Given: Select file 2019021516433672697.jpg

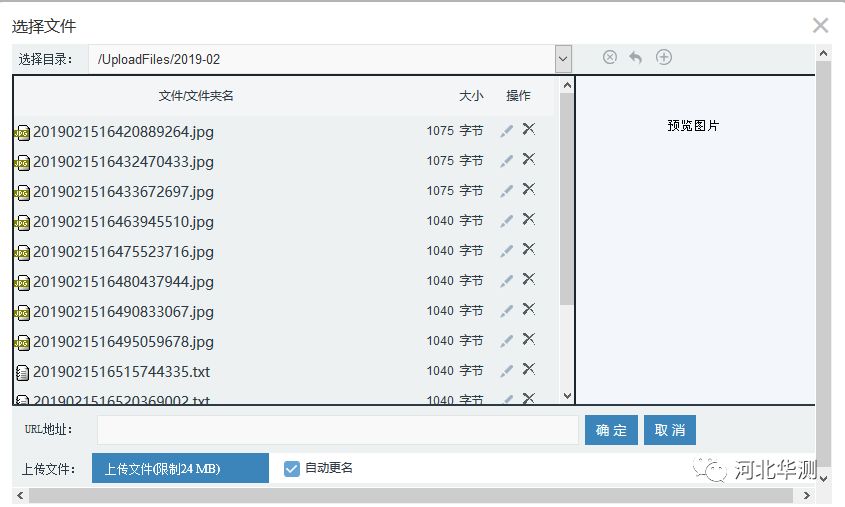Looking at the screenshot, I should 123,192.
